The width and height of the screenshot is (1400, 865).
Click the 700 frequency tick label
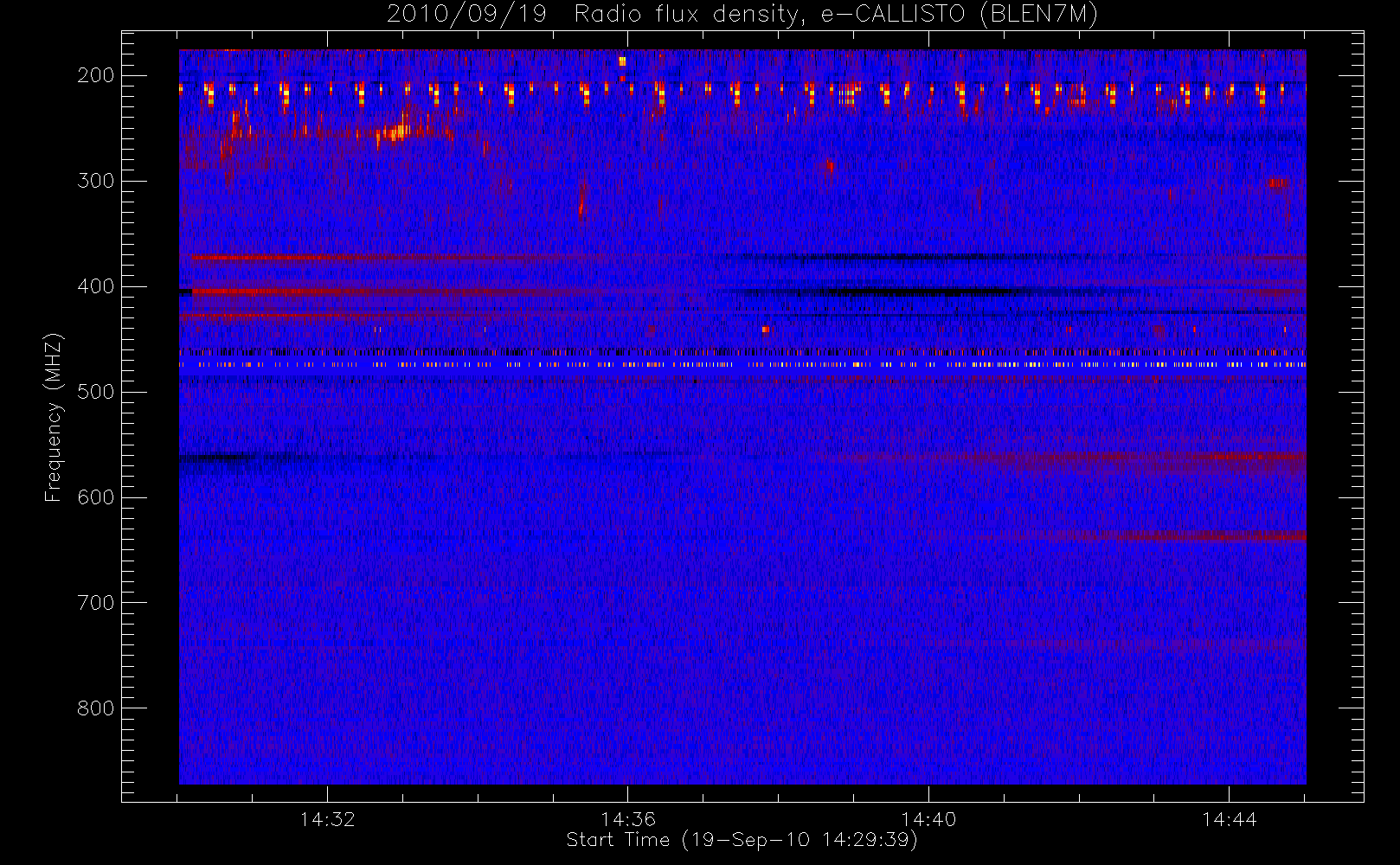click(x=96, y=603)
